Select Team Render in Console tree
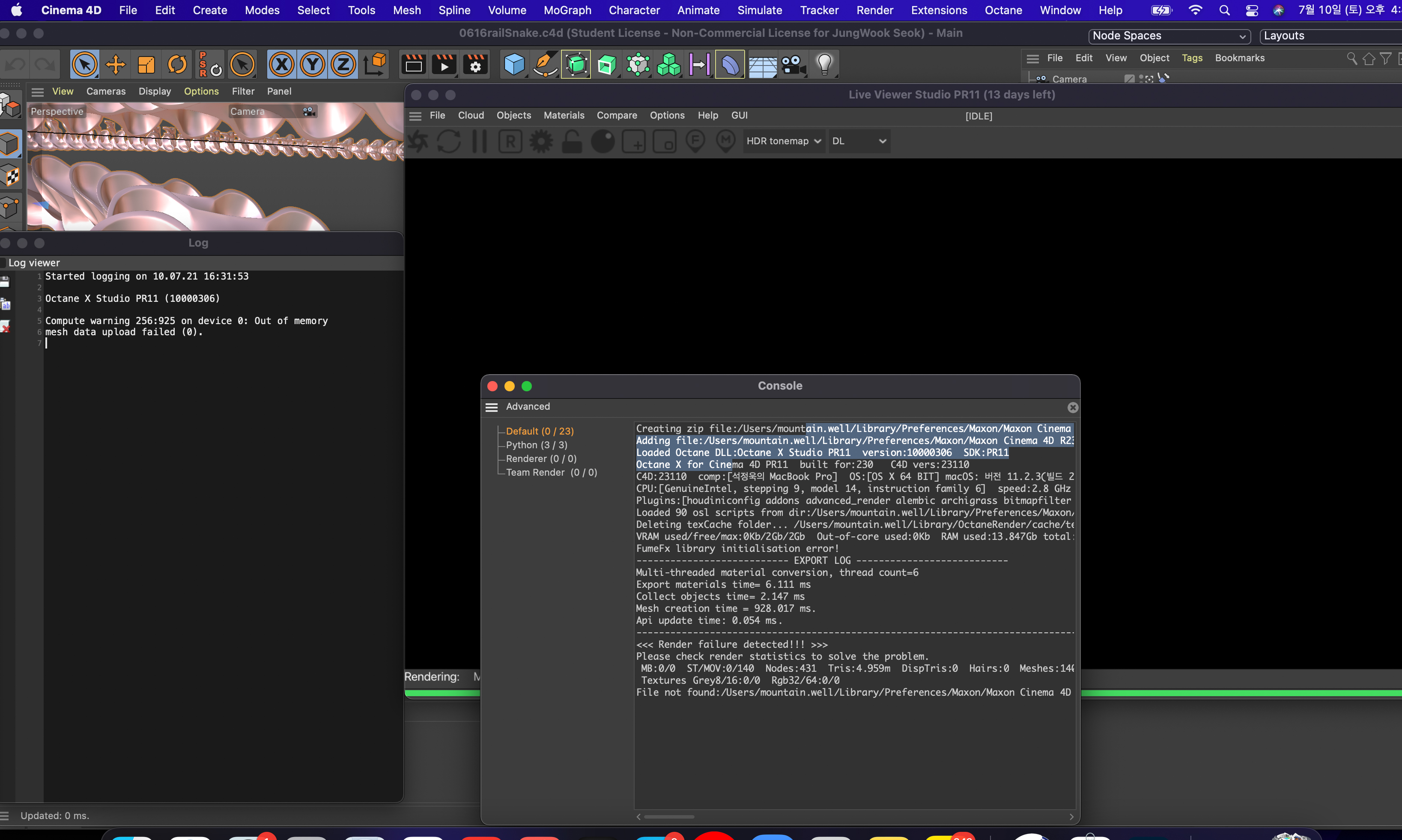The image size is (1402, 840). (551, 472)
